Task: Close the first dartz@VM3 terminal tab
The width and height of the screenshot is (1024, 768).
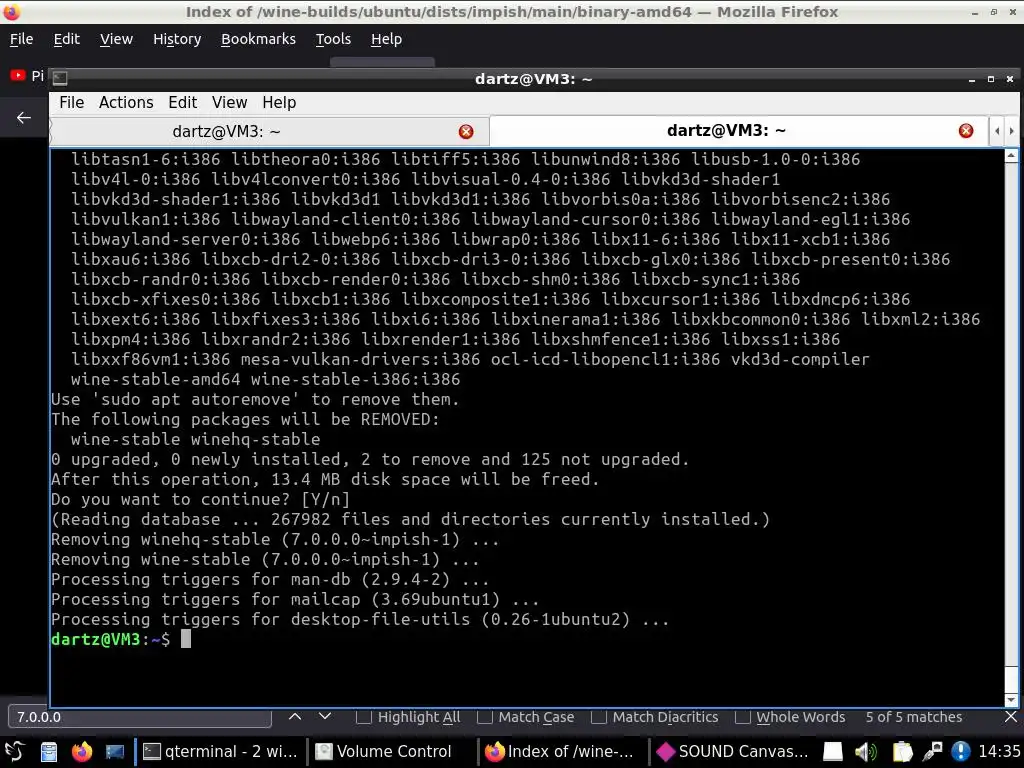Action: [x=466, y=132]
